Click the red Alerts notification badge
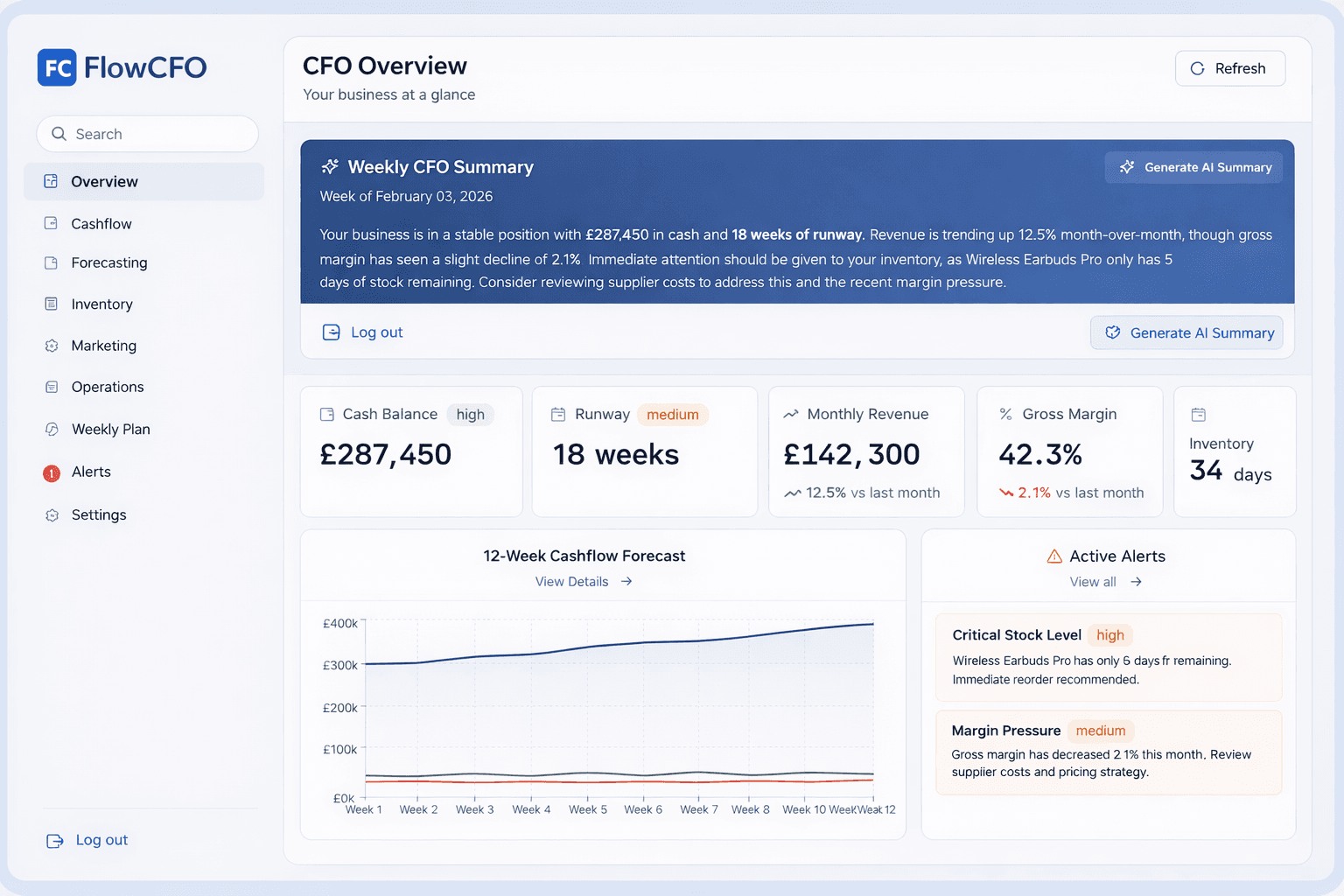 coord(52,473)
